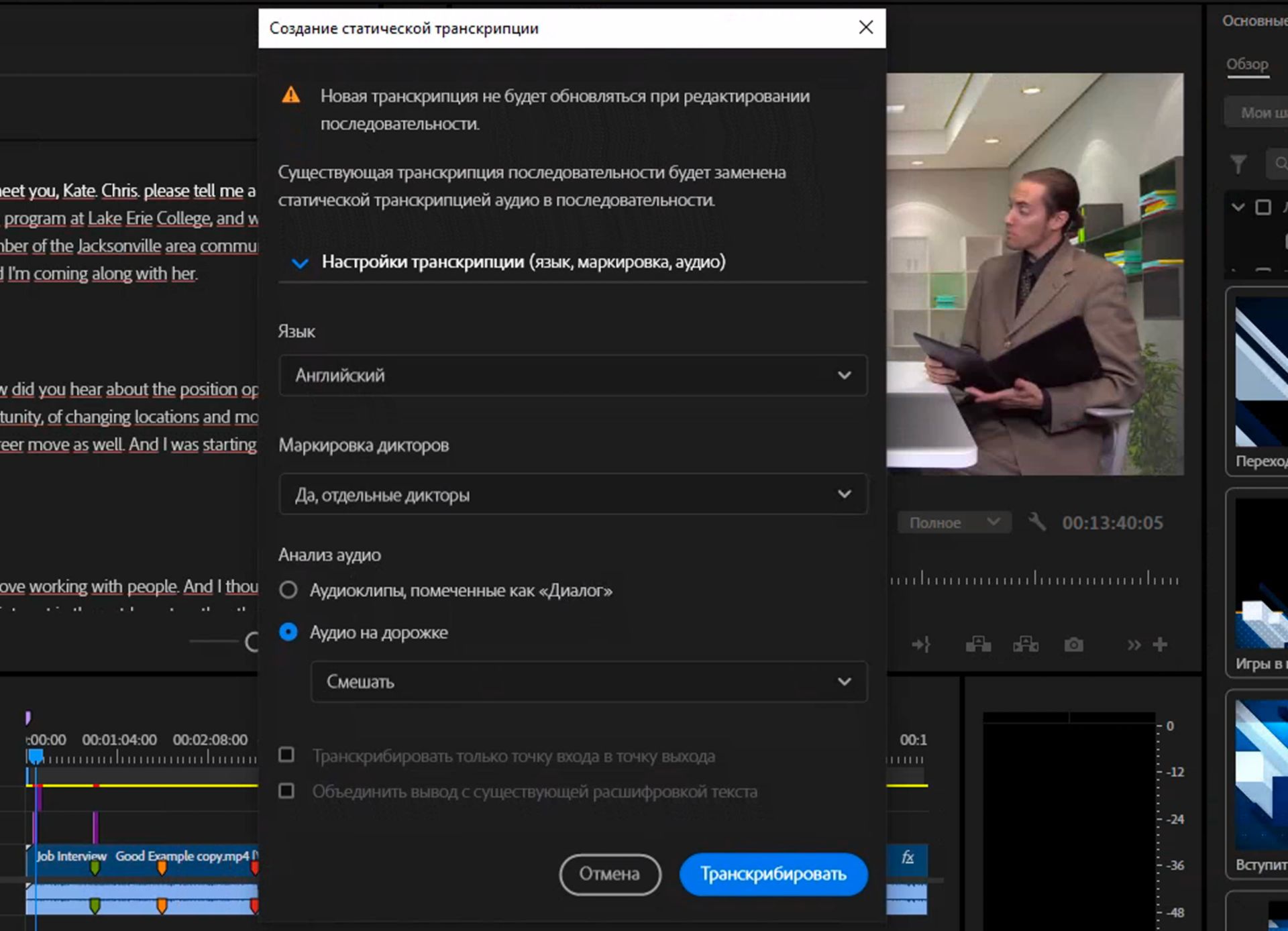Image resolution: width=1288 pixels, height=931 pixels.
Task: Enable 'Транскрибировать только точку входа' checkbox
Action: [x=287, y=755]
